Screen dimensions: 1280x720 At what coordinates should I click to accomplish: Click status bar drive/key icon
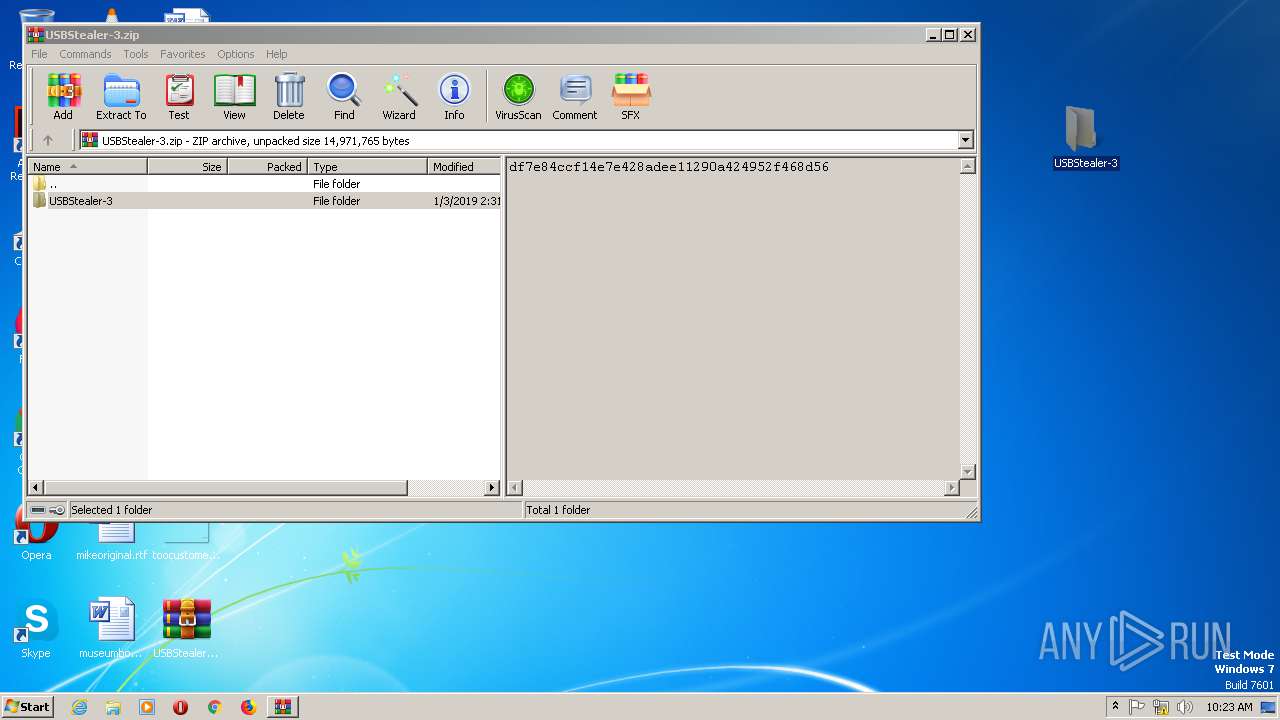47,510
